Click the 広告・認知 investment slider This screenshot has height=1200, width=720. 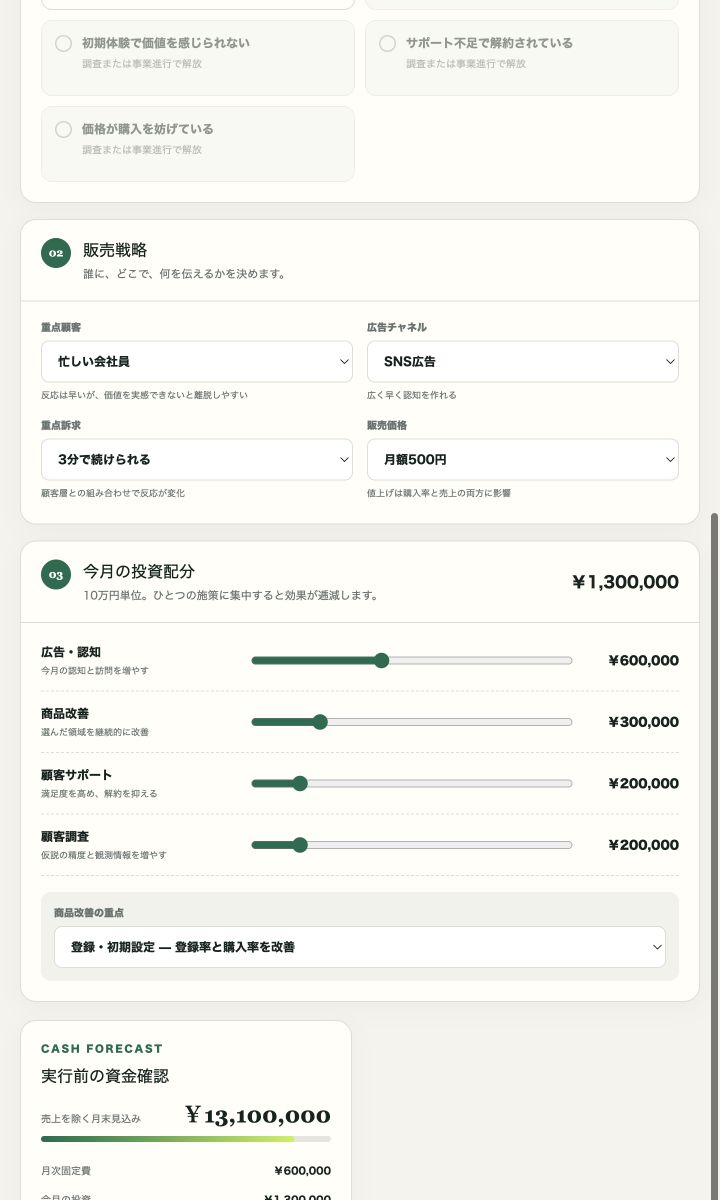(x=412, y=660)
